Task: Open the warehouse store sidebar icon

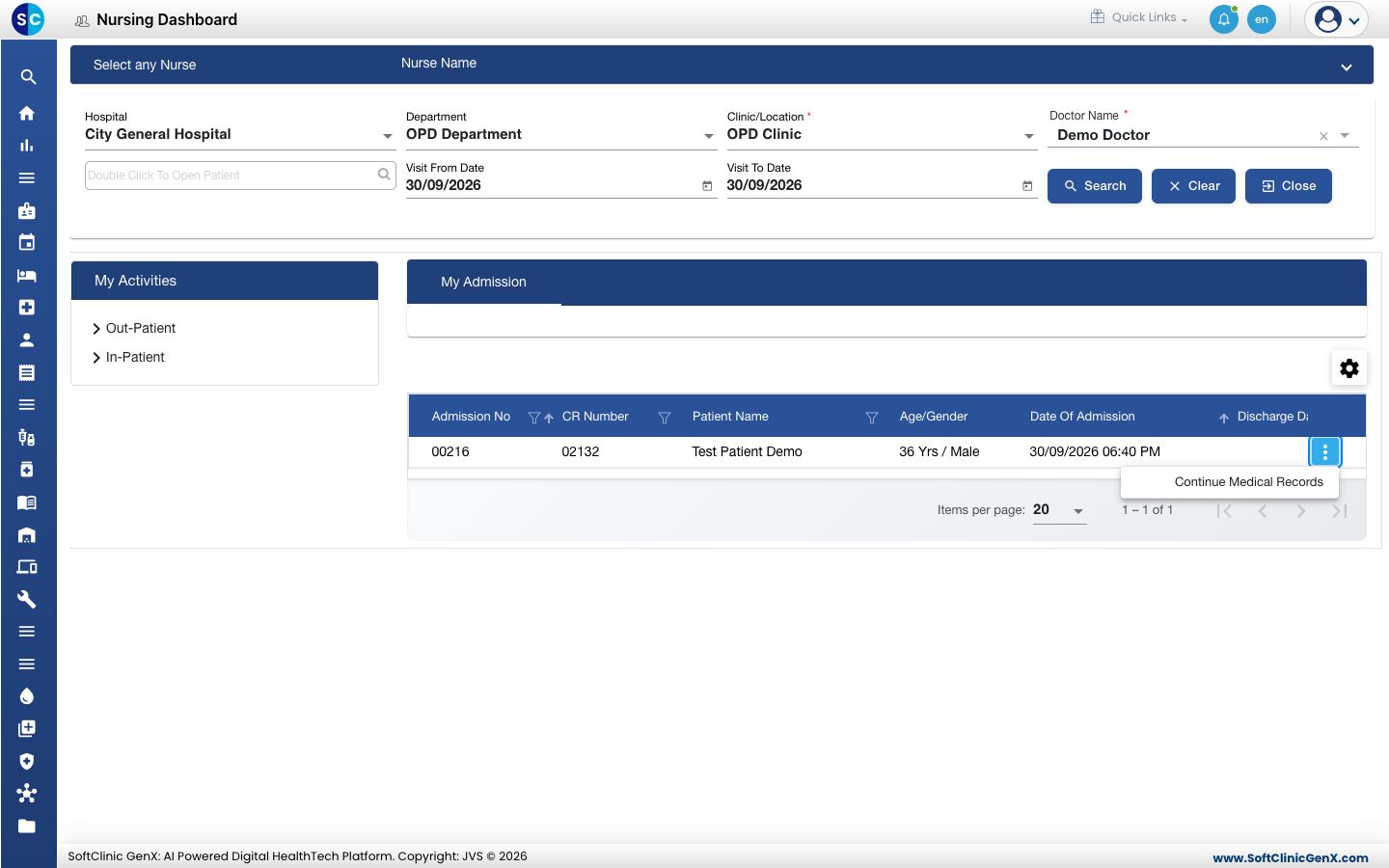Action: pyautogui.click(x=27, y=534)
